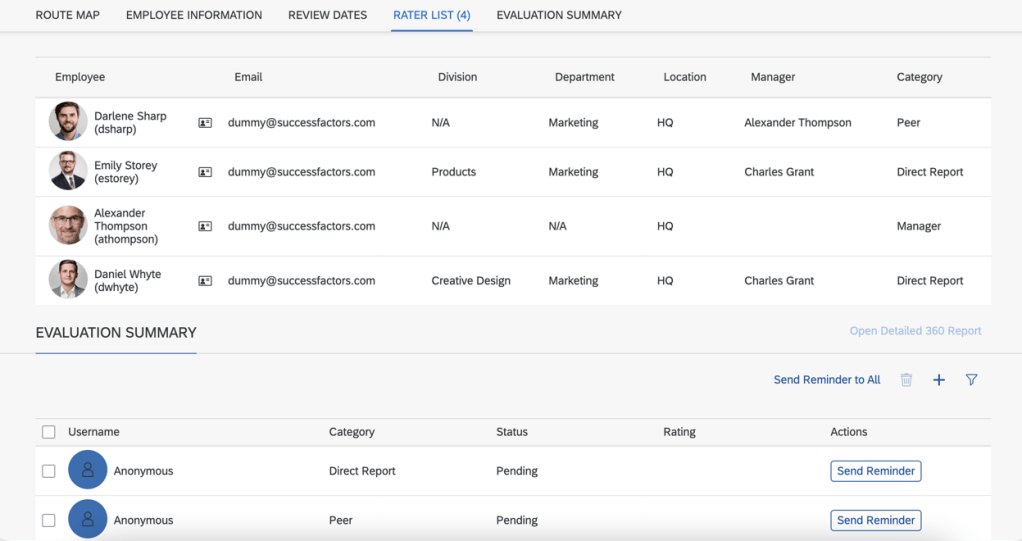Switch to the Route Map tab

(68, 15)
